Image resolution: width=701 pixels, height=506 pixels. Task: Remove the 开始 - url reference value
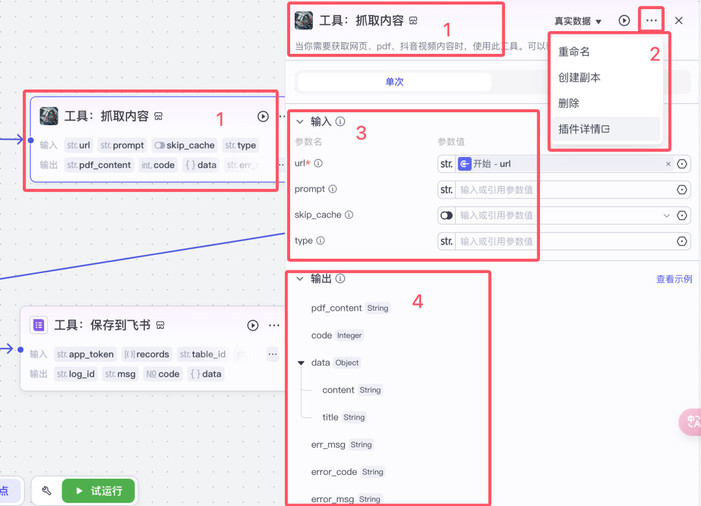tap(668, 164)
